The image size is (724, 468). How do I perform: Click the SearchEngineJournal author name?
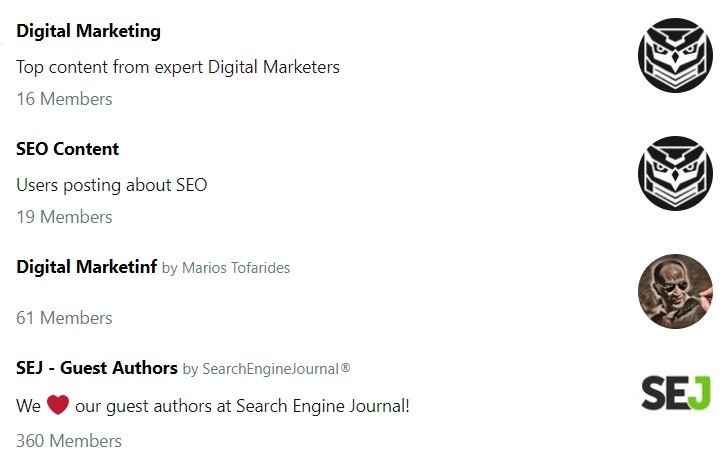pyautogui.click(x=276, y=369)
